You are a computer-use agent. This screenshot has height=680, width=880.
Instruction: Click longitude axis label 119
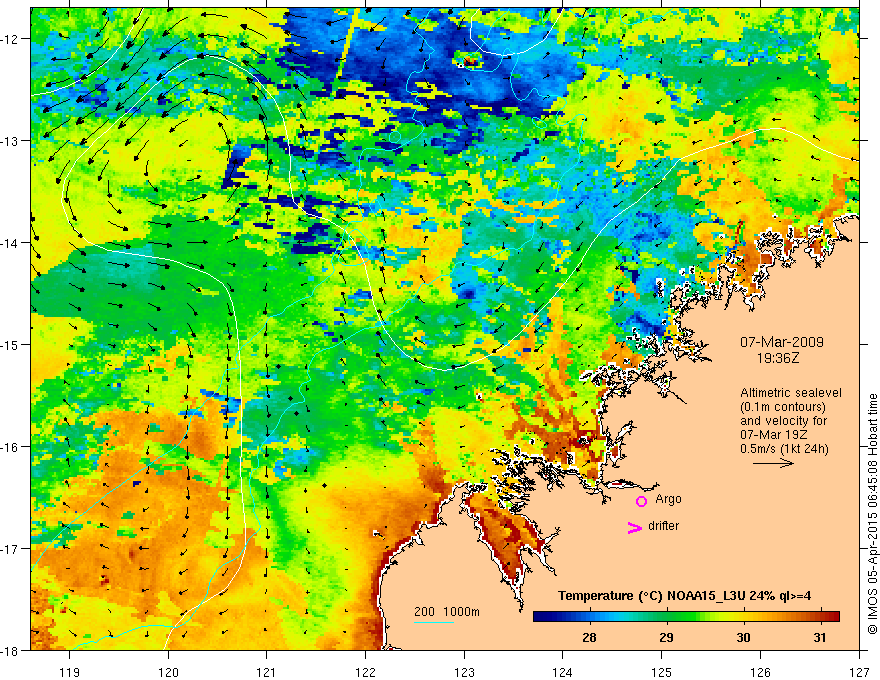point(70,672)
